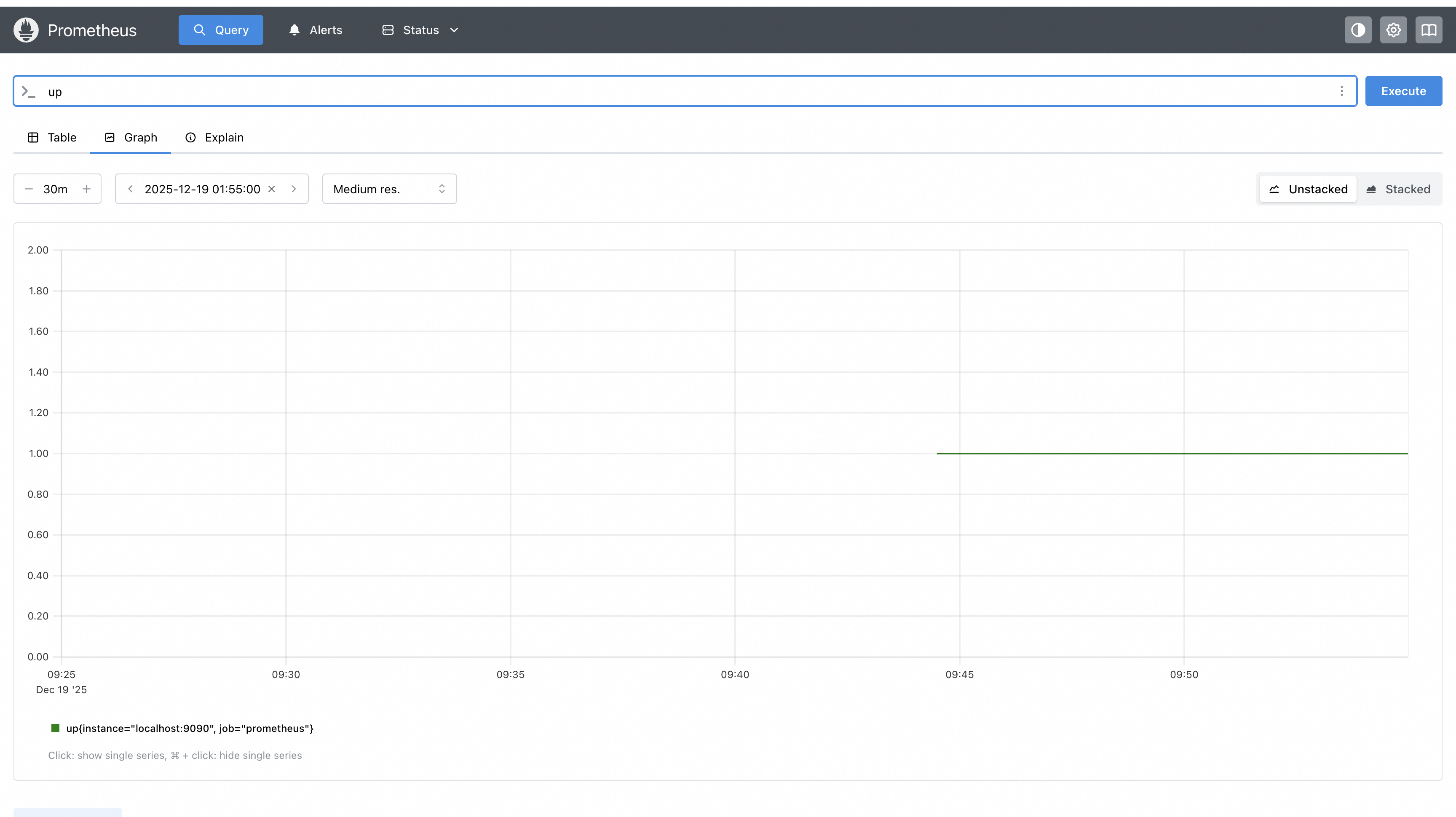The height and width of the screenshot is (817, 1456).
Task: Open documentation with the book icon
Action: click(1428, 30)
